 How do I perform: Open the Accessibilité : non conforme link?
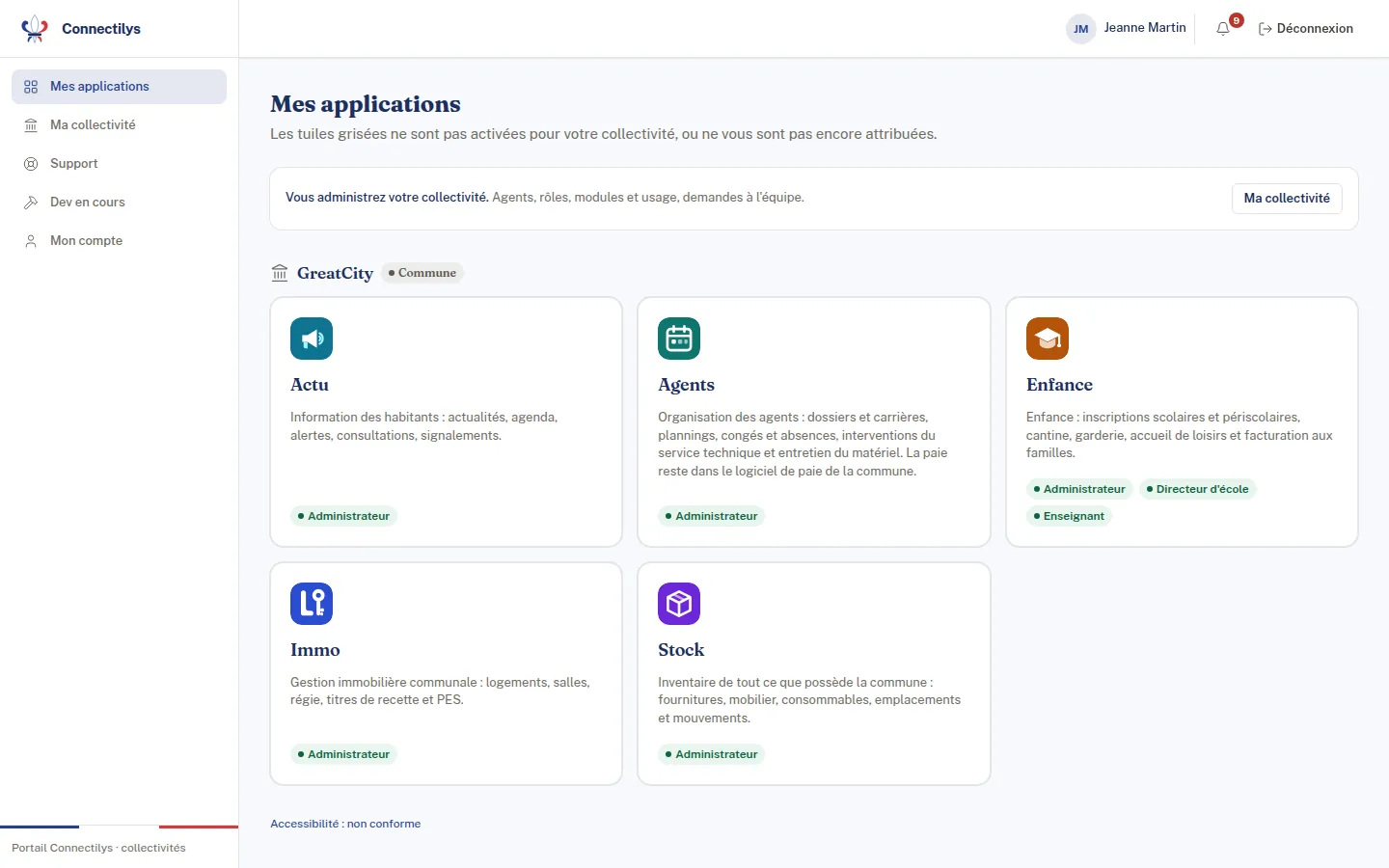coord(345,824)
